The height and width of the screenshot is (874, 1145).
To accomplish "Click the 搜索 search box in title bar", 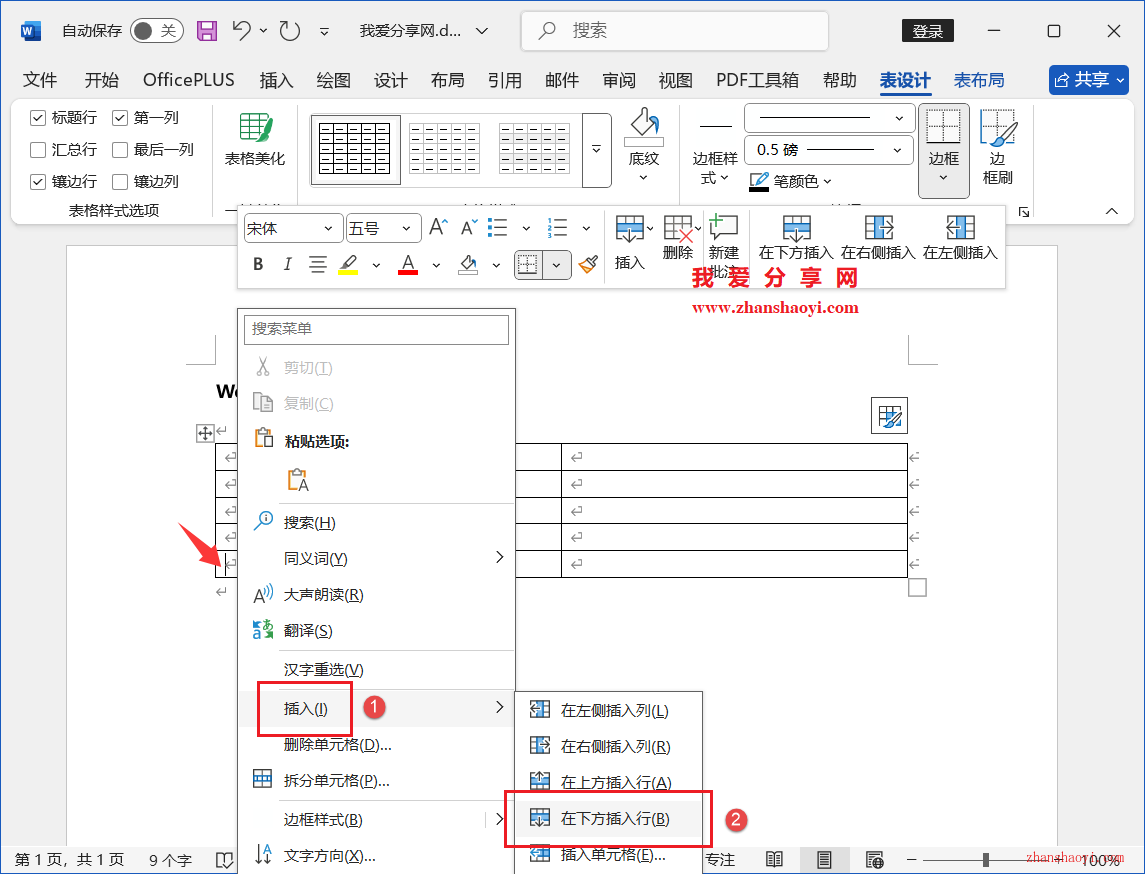I will point(675,31).
